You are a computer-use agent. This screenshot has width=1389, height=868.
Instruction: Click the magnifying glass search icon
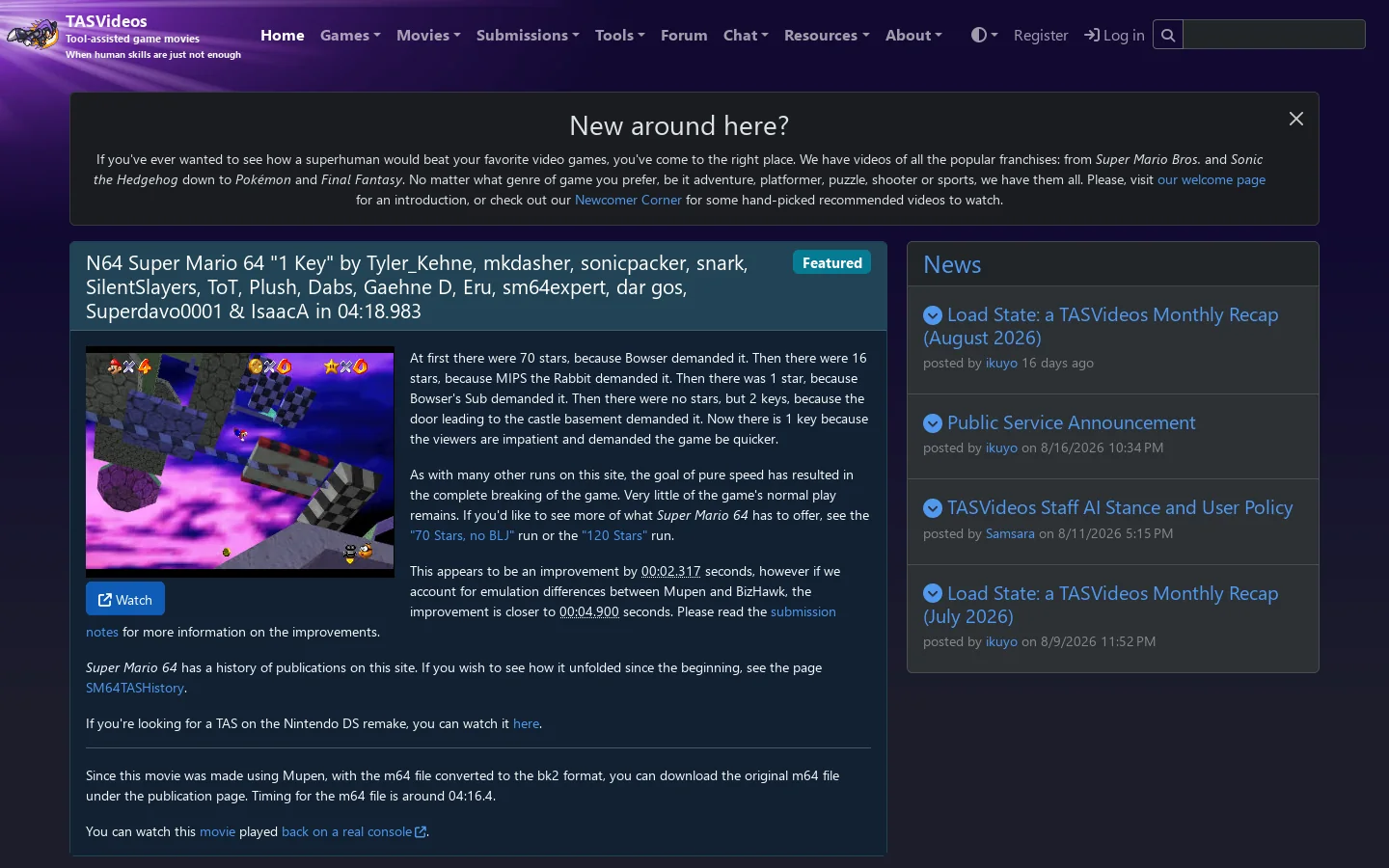[1168, 35]
